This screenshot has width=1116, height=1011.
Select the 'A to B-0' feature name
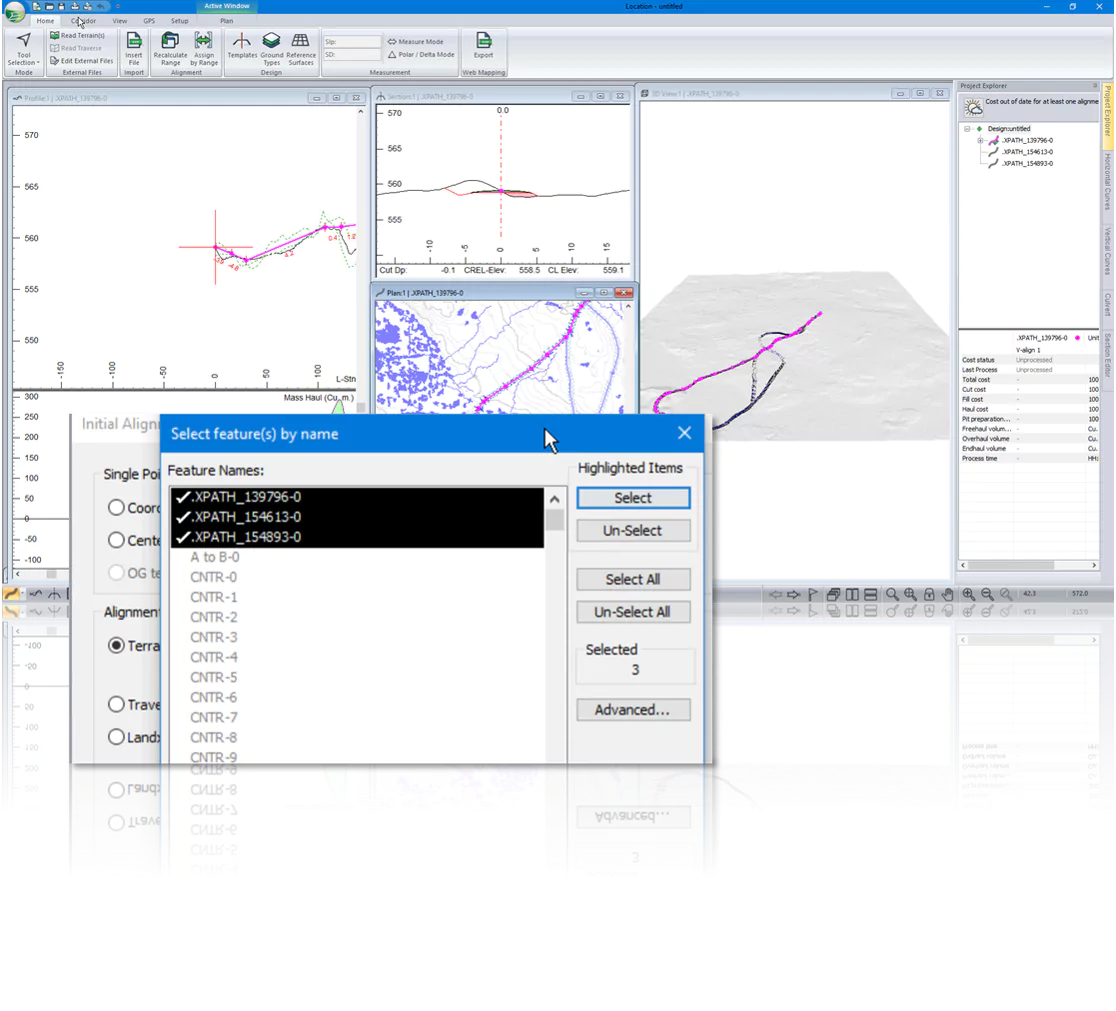click(x=214, y=557)
